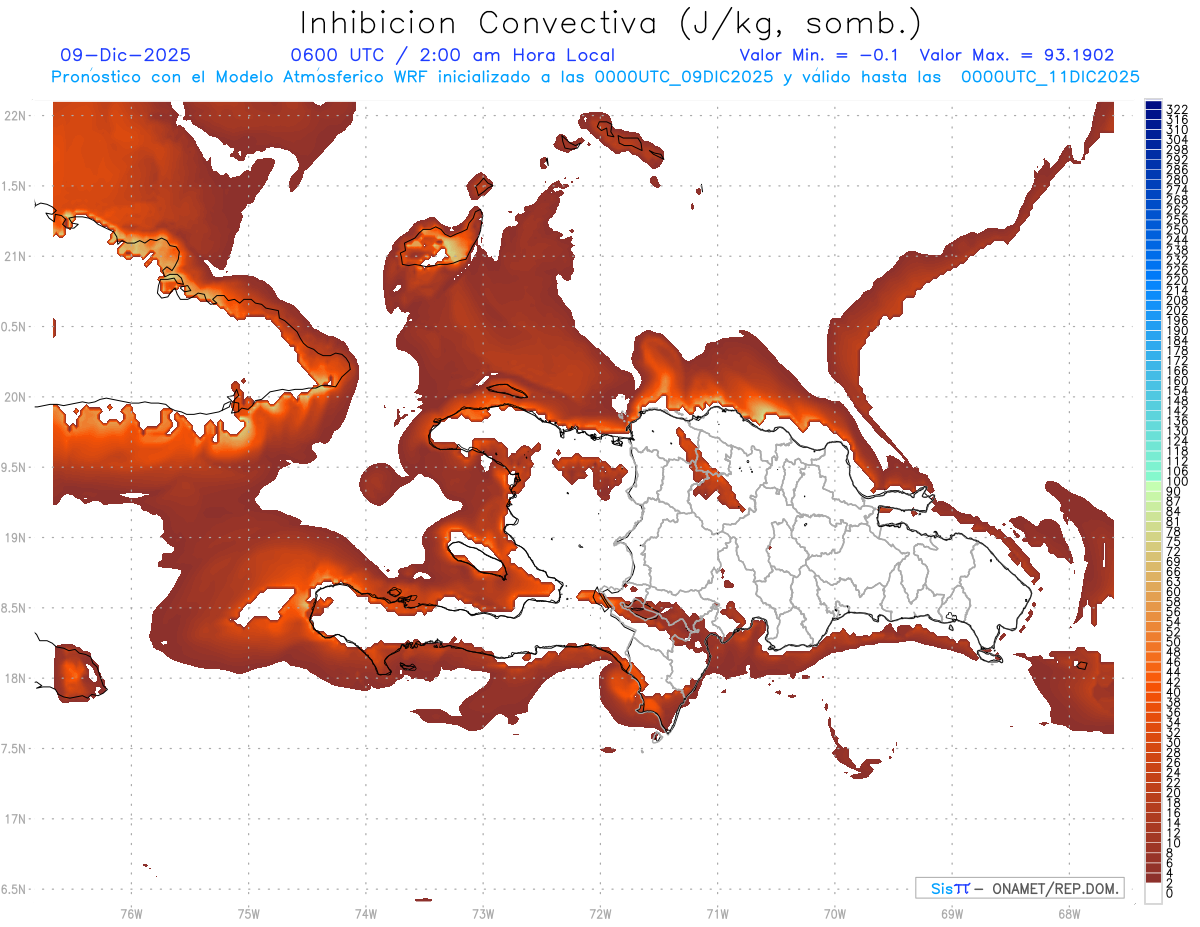Click "0600 UTC / 2:00 am Hora Local"
This screenshot has width=1200, height=927.
452,55
